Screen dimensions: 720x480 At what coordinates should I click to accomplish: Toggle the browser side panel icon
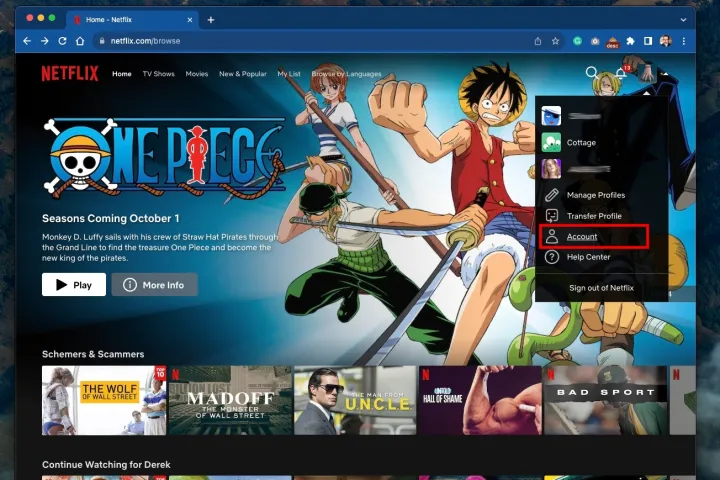point(648,41)
